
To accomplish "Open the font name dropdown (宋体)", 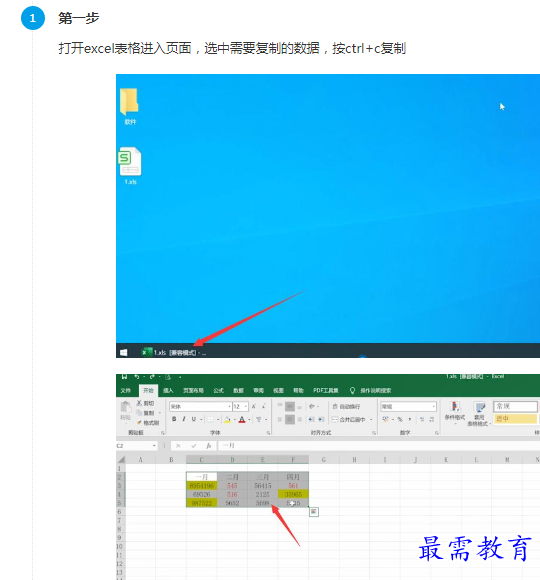I will (229, 407).
